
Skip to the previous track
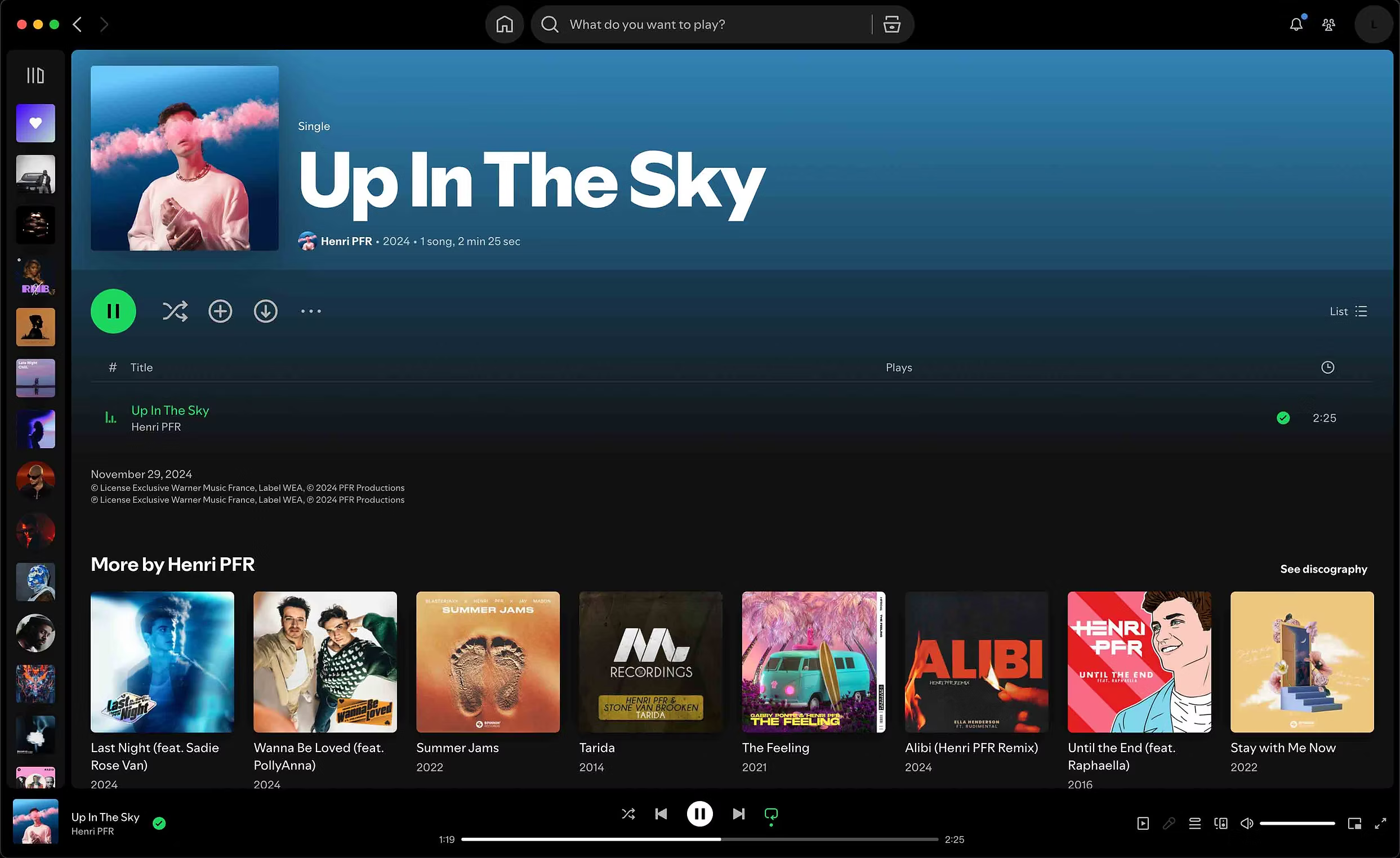[x=661, y=814]
